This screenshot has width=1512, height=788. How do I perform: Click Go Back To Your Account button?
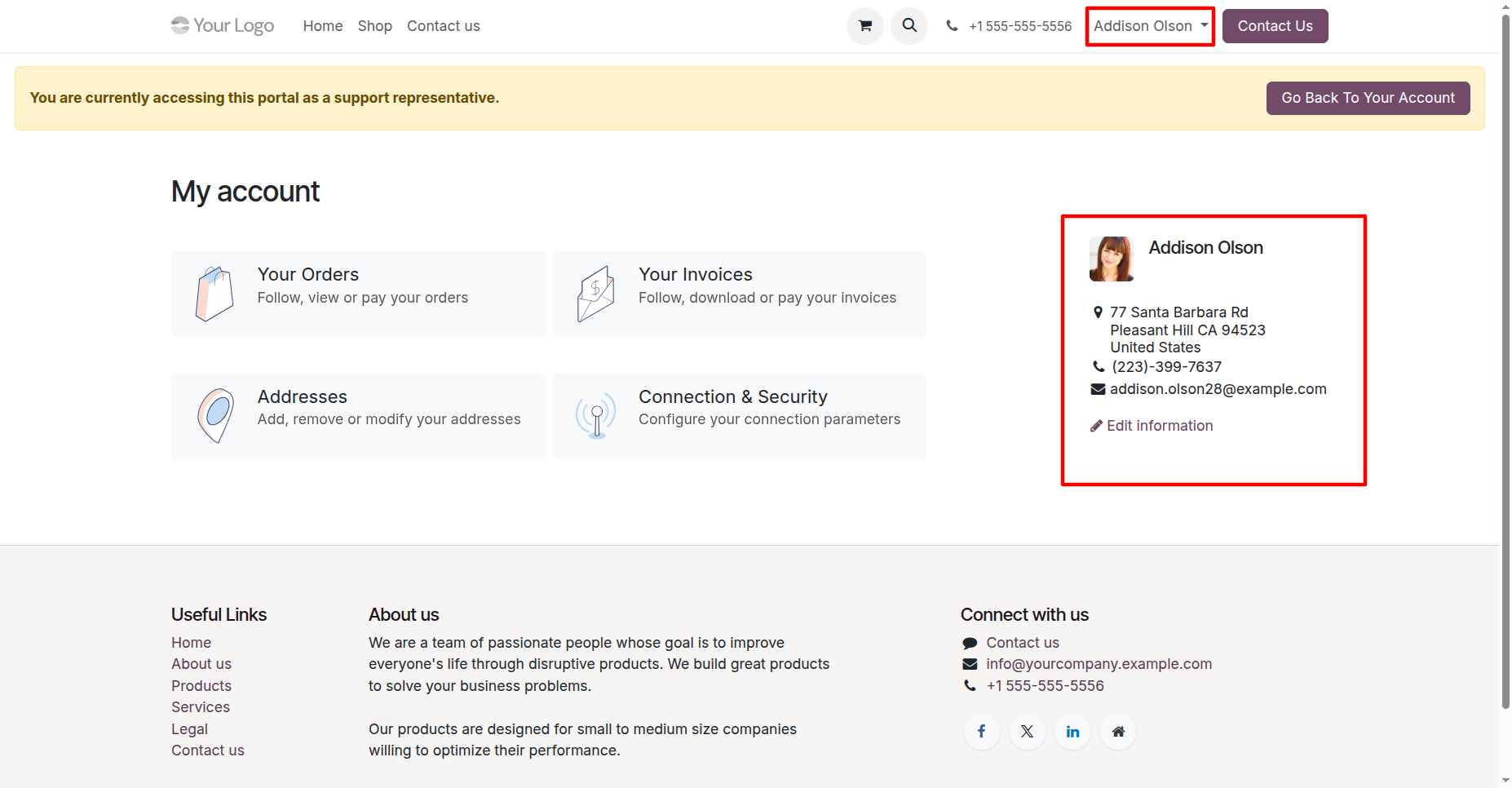point(1368,98)
